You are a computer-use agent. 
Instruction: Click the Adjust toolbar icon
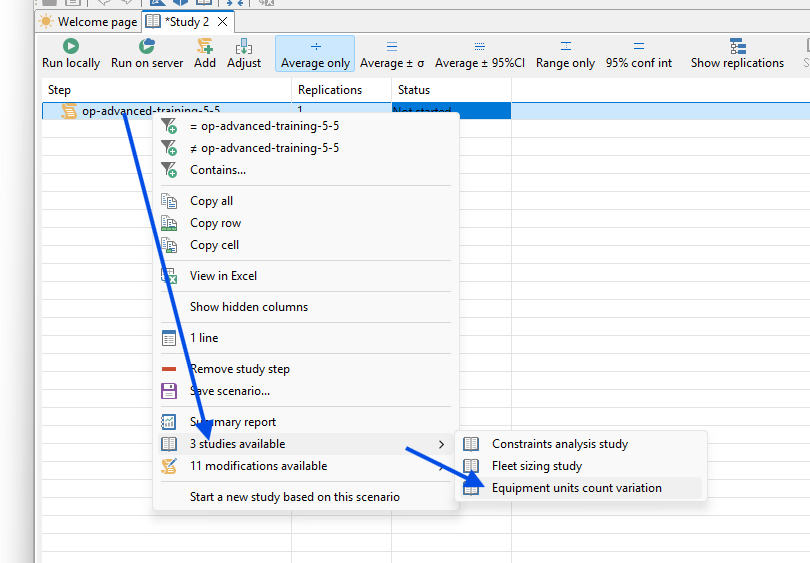(244, 46)
